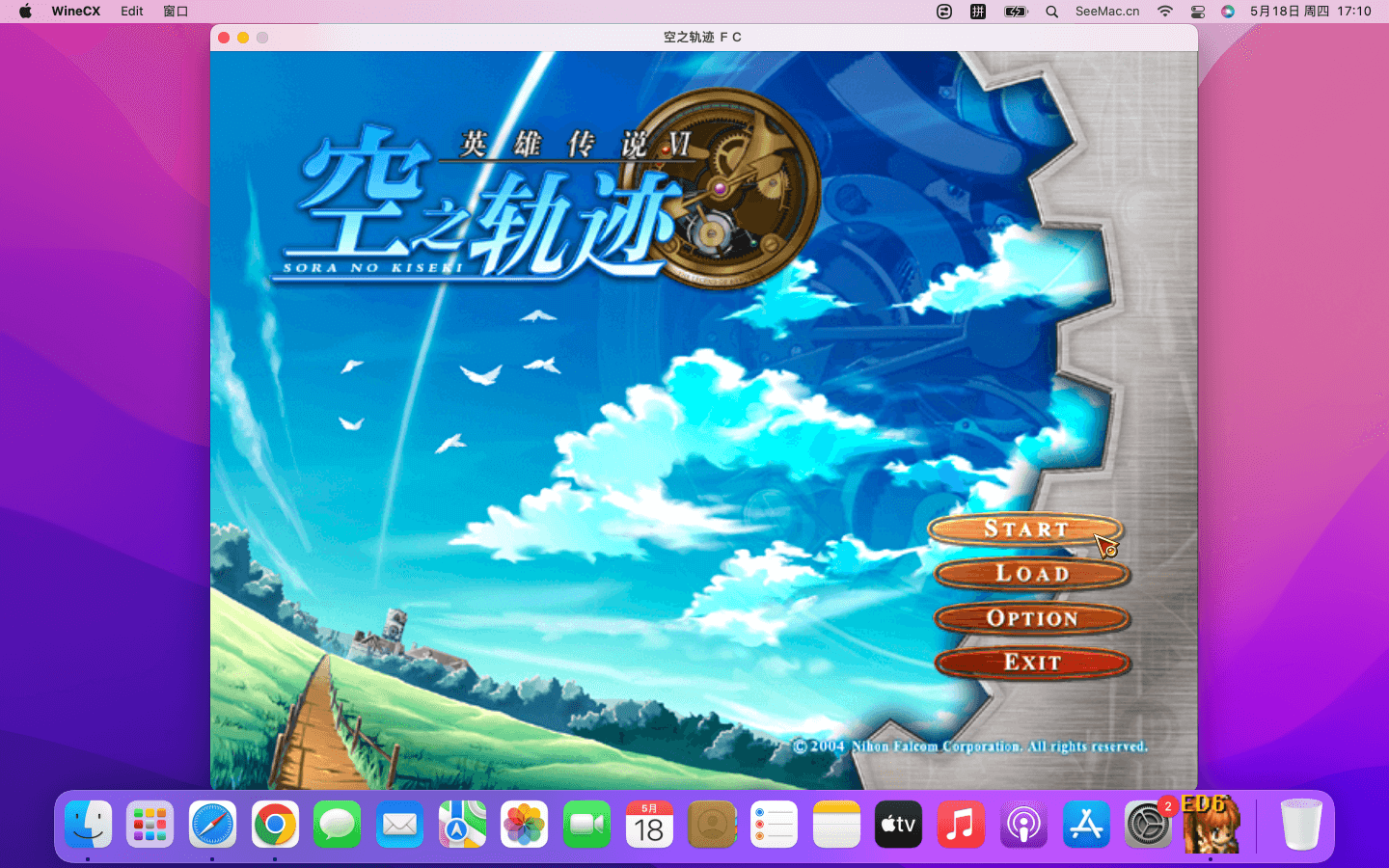
Task: Open the Photos app in Dock
Action: pos(525,825)
